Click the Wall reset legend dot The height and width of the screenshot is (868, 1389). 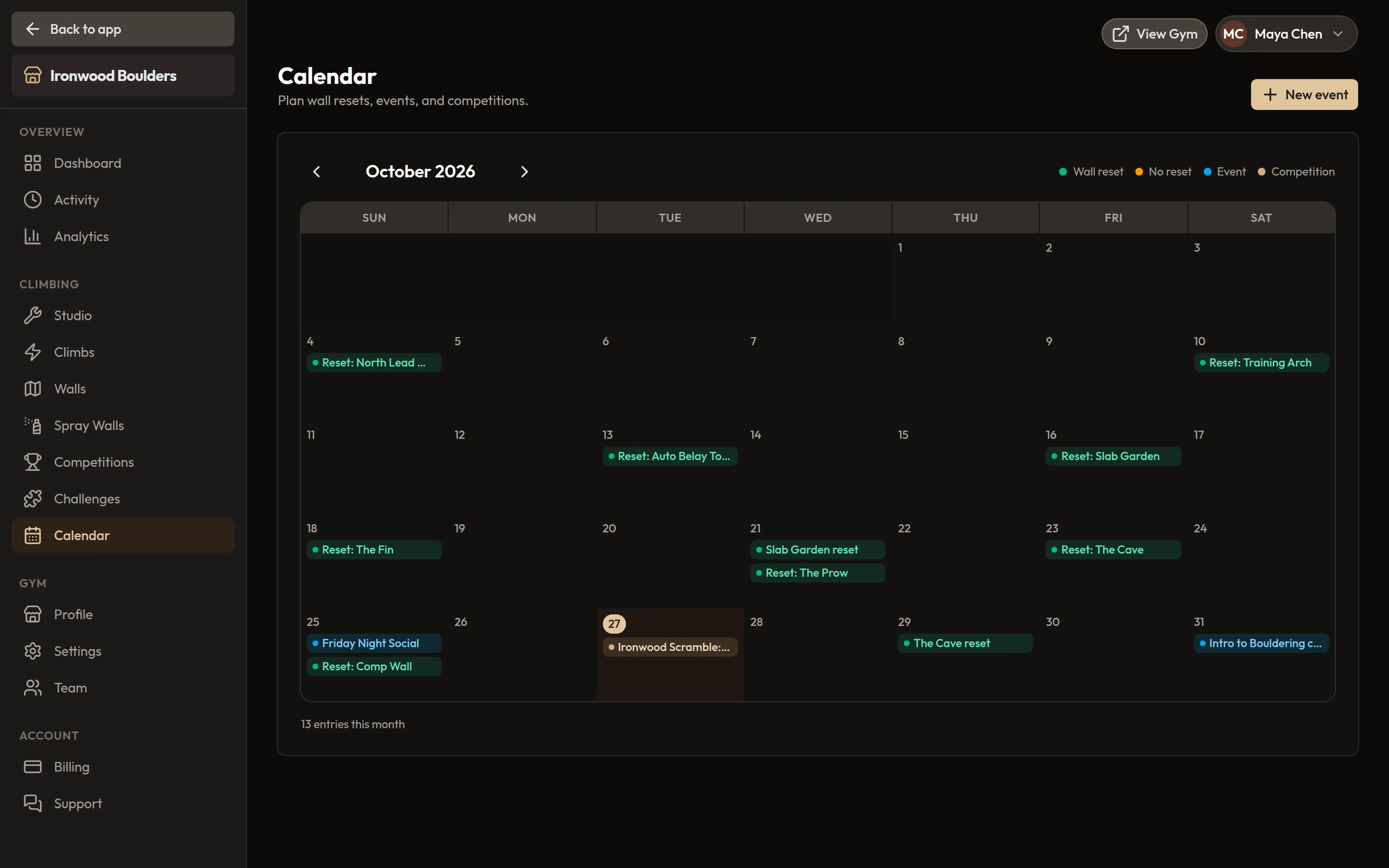tap(1063, 172)
